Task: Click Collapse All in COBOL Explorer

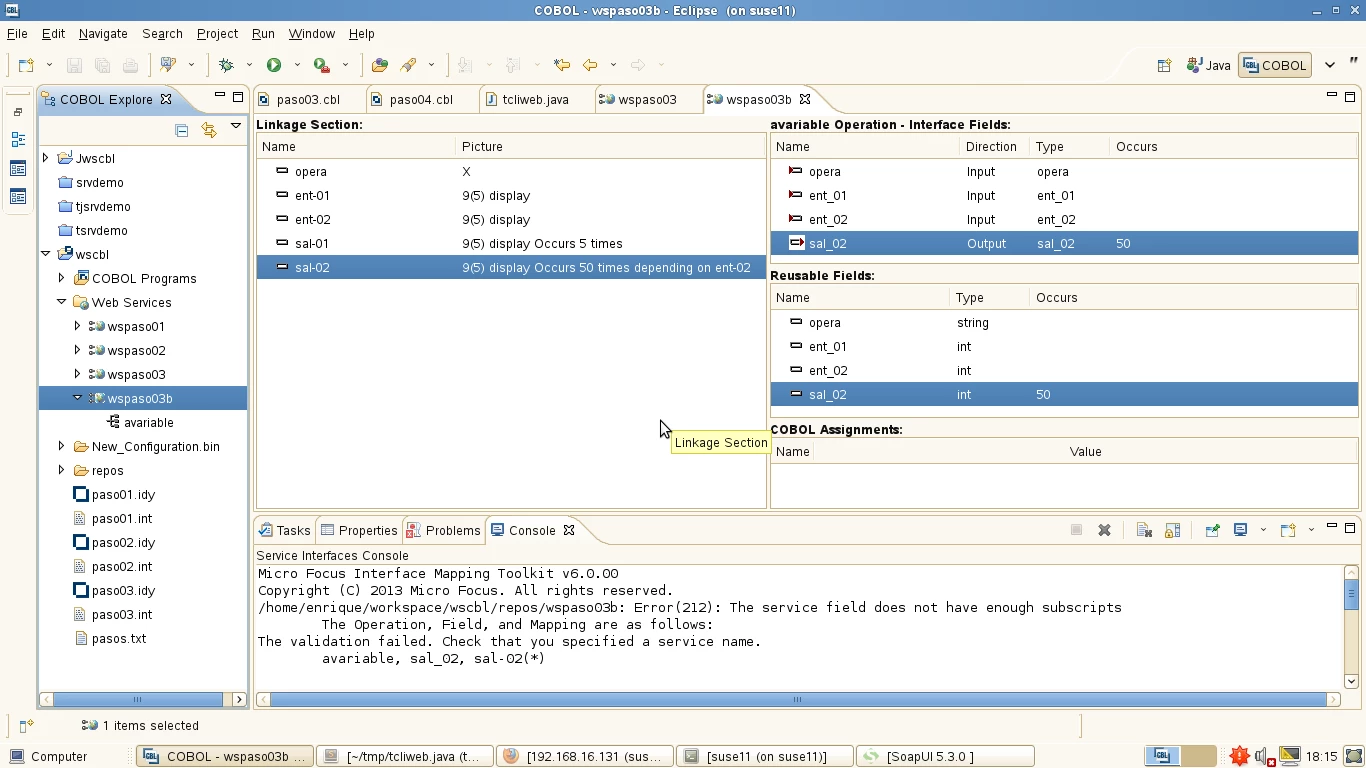Action: (181, 130)
